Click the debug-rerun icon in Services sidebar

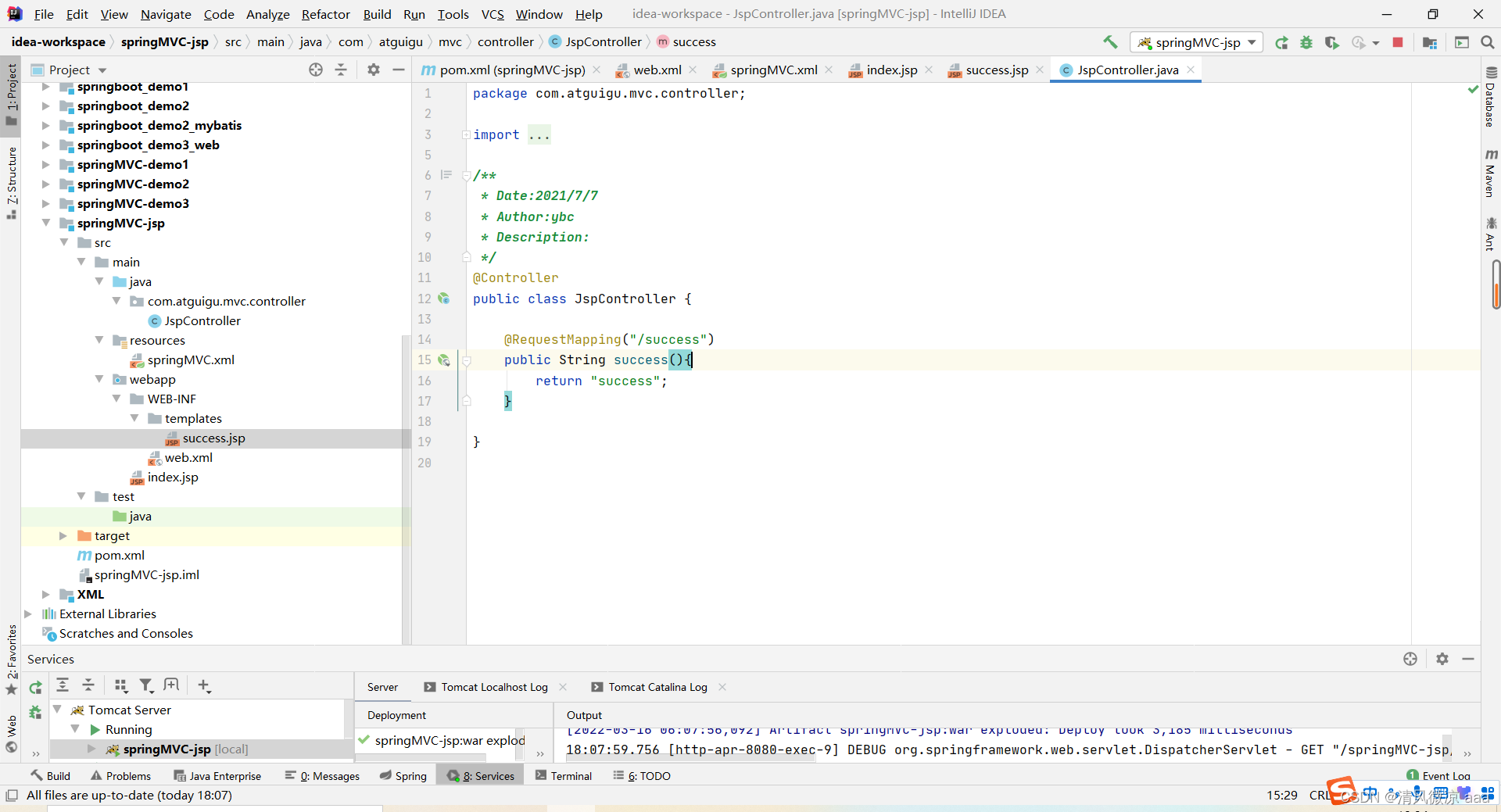pyautogui.click(x=35, y=712)
